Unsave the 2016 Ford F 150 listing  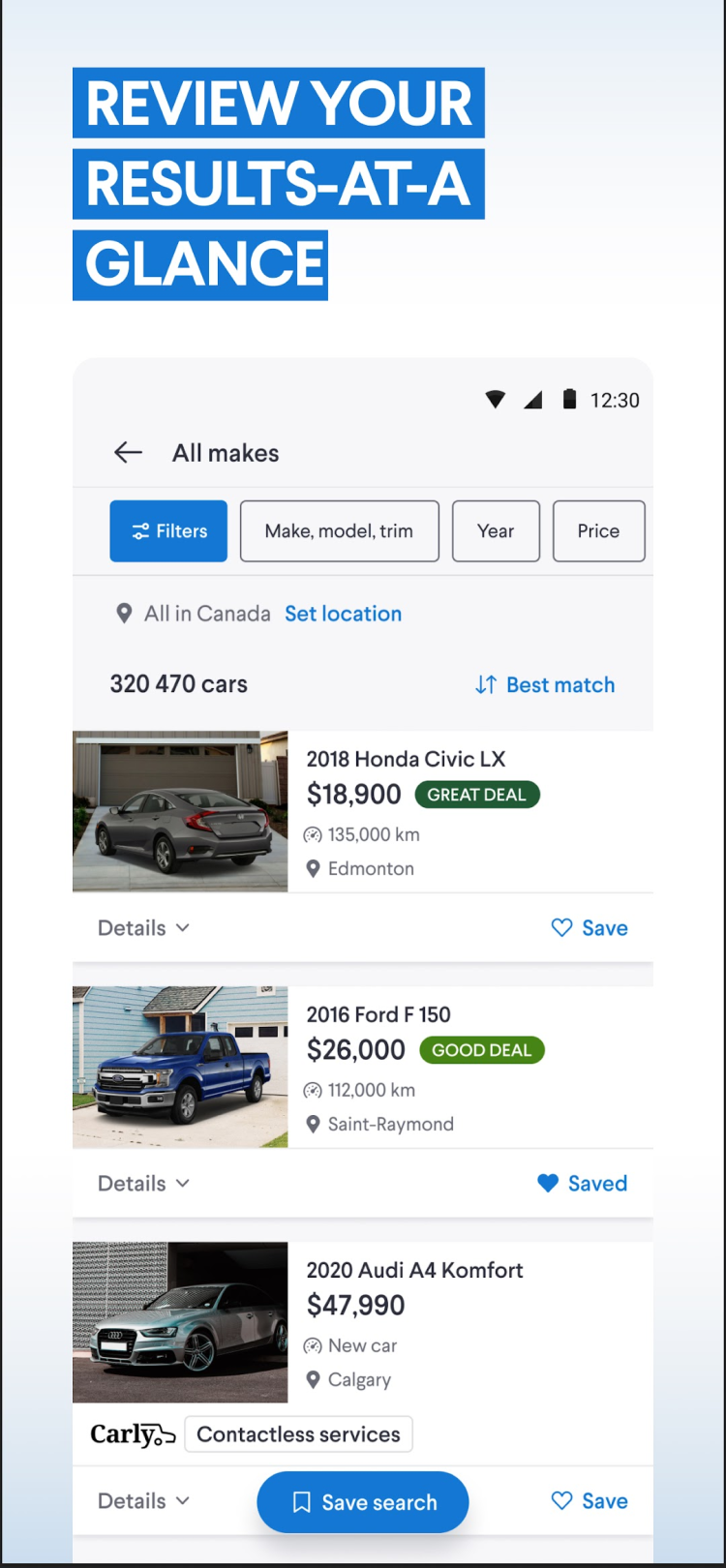(583, 1184)
